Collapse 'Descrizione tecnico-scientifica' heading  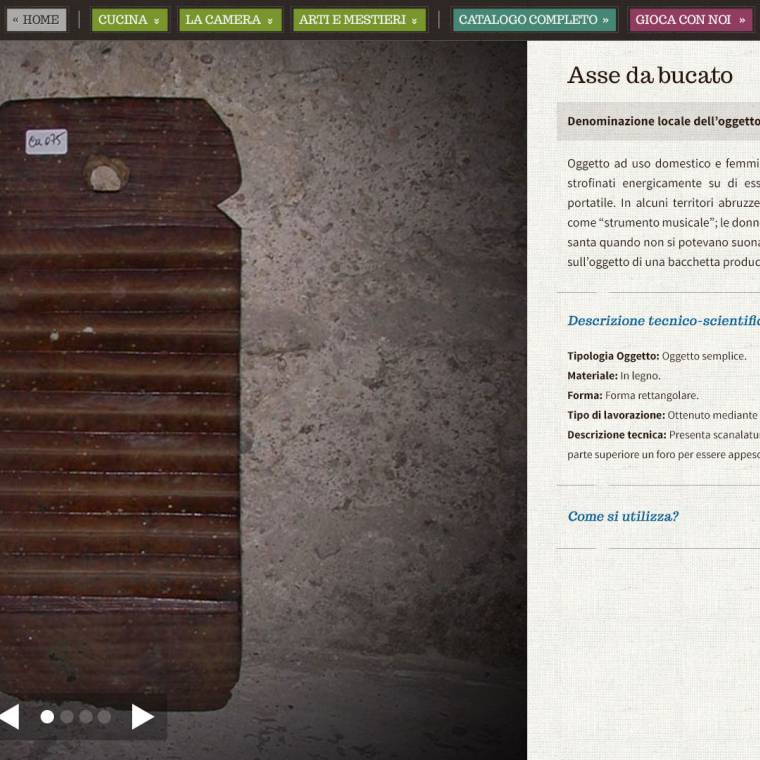[x=664, y=320]
